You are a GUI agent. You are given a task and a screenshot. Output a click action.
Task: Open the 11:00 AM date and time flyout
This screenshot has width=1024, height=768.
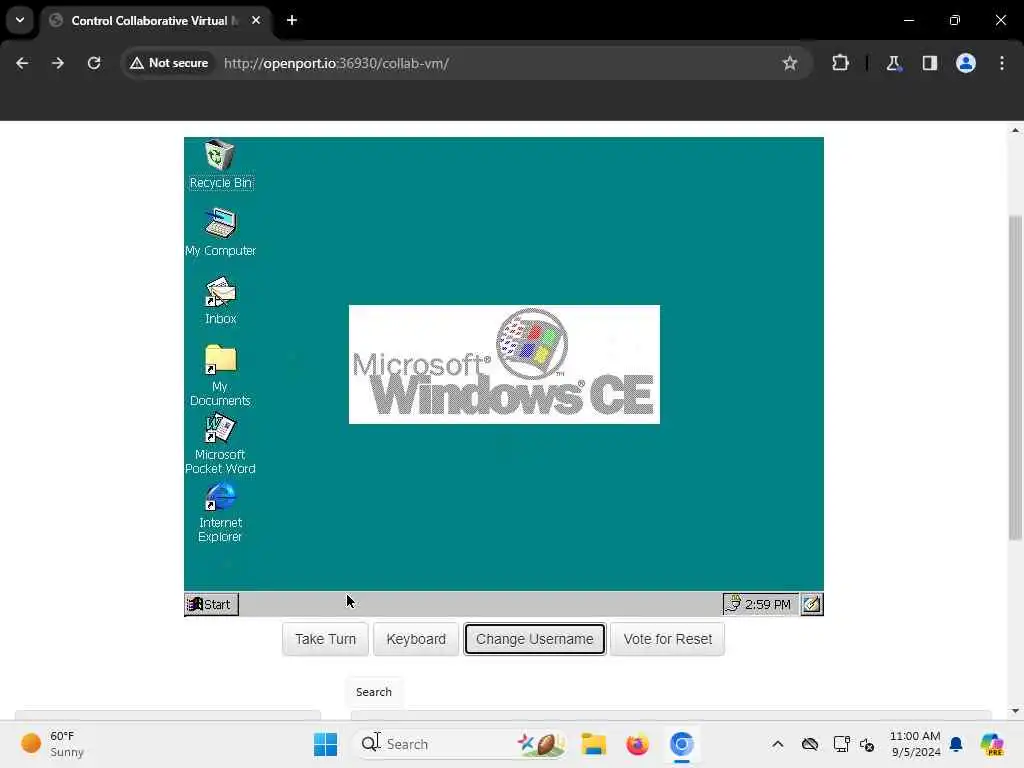point(915,744)
